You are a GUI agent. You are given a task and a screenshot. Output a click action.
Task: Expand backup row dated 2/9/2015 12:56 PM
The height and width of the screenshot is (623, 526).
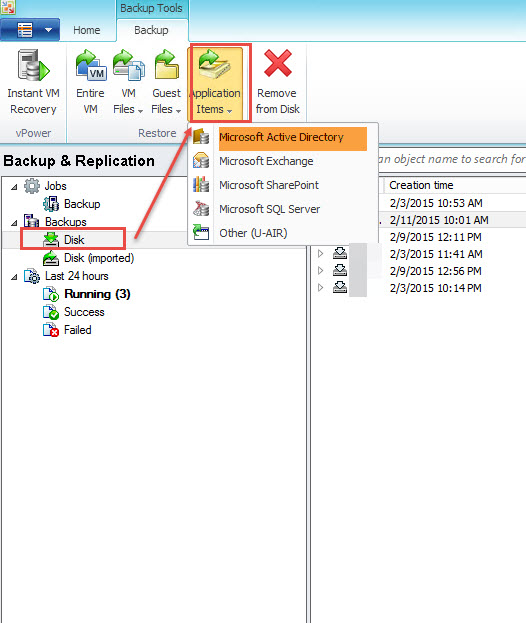click(321, 271)
